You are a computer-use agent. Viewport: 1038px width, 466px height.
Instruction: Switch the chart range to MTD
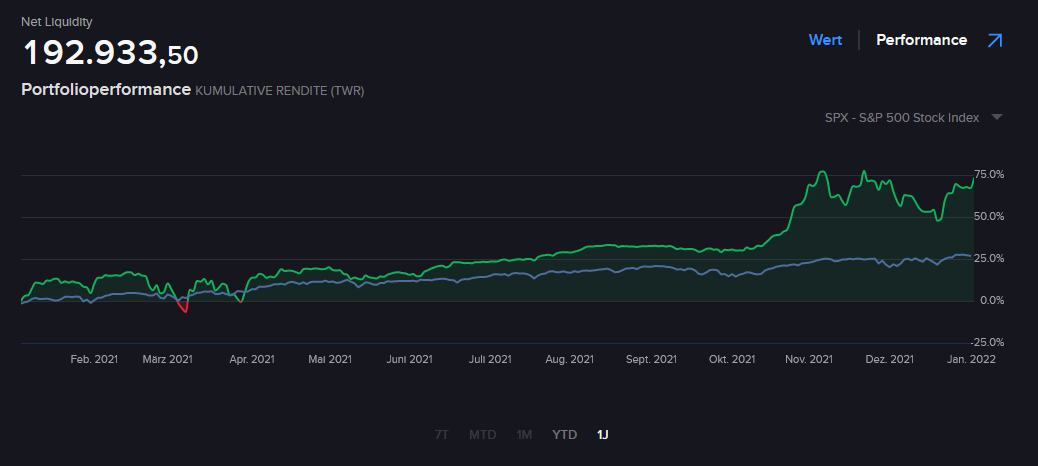482,435
